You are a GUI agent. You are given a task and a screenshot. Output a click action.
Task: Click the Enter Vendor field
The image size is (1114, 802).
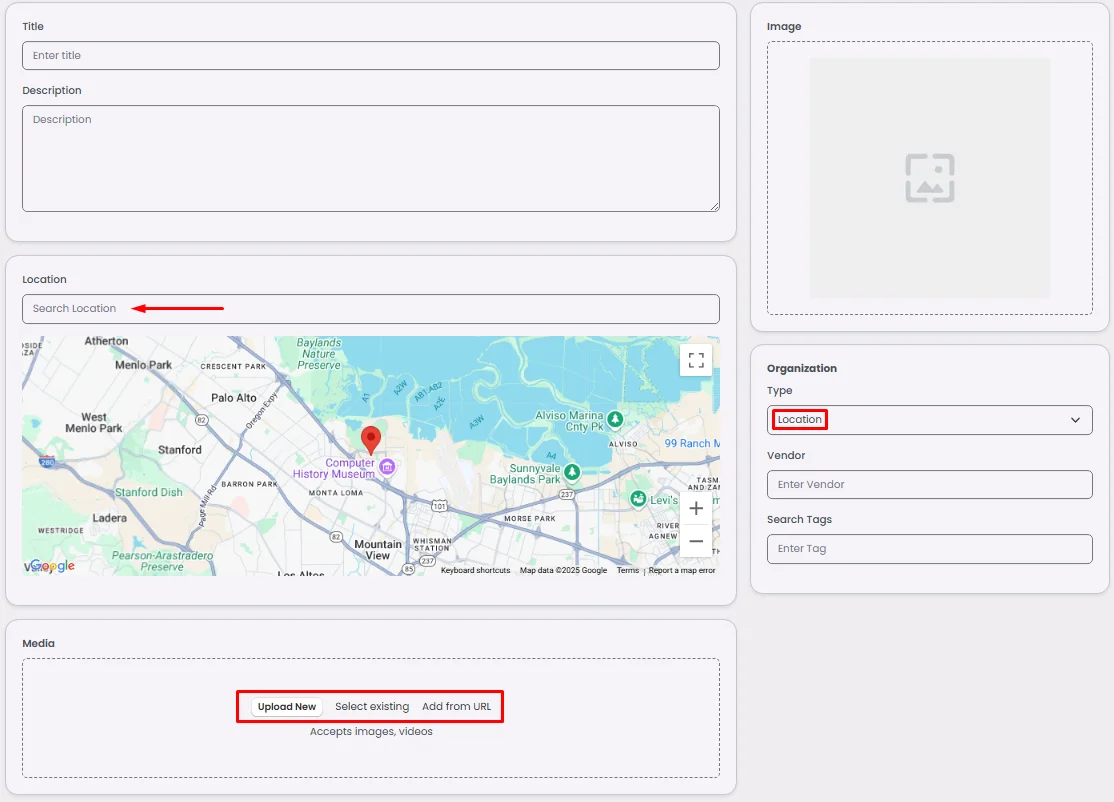928,485
